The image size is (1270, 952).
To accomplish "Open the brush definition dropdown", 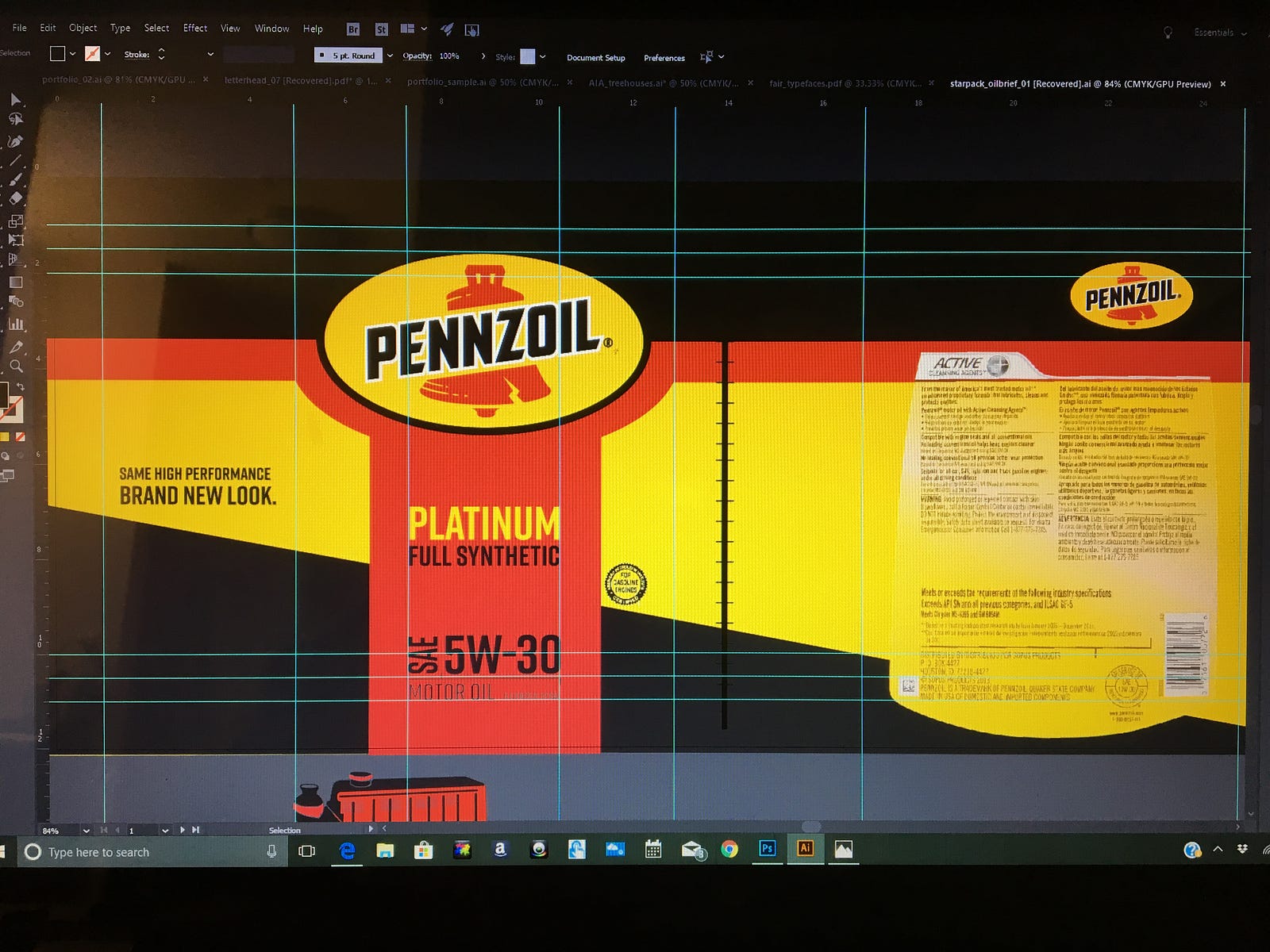I will click(x=390, y=56).
